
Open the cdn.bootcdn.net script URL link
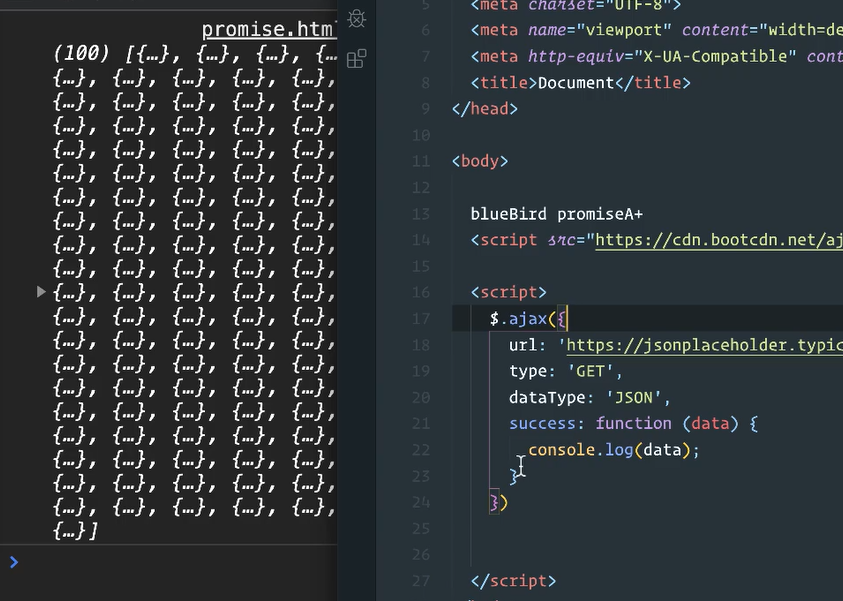coord(719,240)
